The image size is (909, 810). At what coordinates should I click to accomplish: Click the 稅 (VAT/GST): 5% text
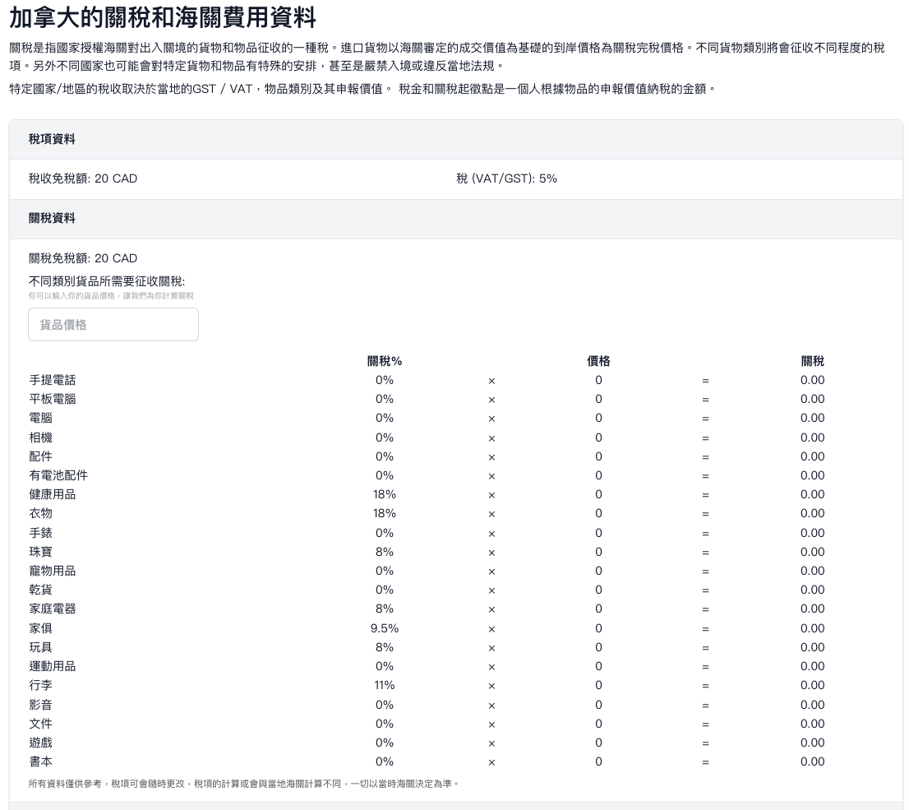coord(506,179)
